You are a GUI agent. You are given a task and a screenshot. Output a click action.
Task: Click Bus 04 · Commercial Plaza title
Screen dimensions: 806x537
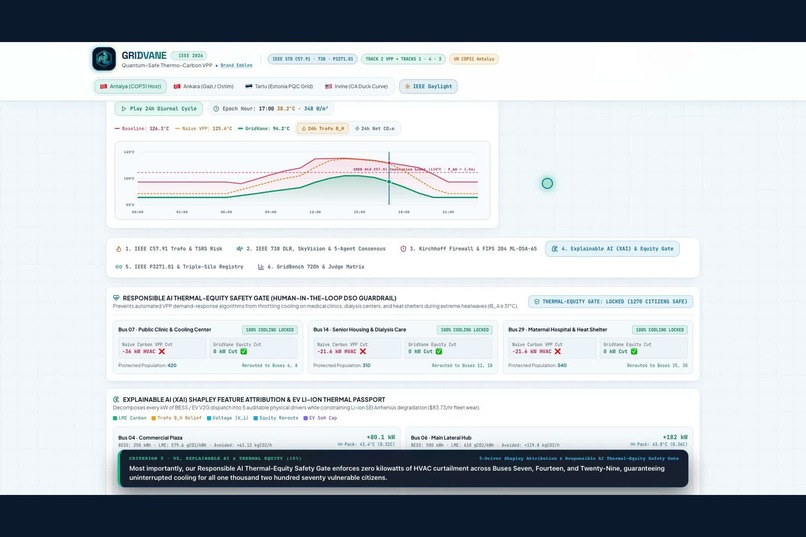(150, 438)
